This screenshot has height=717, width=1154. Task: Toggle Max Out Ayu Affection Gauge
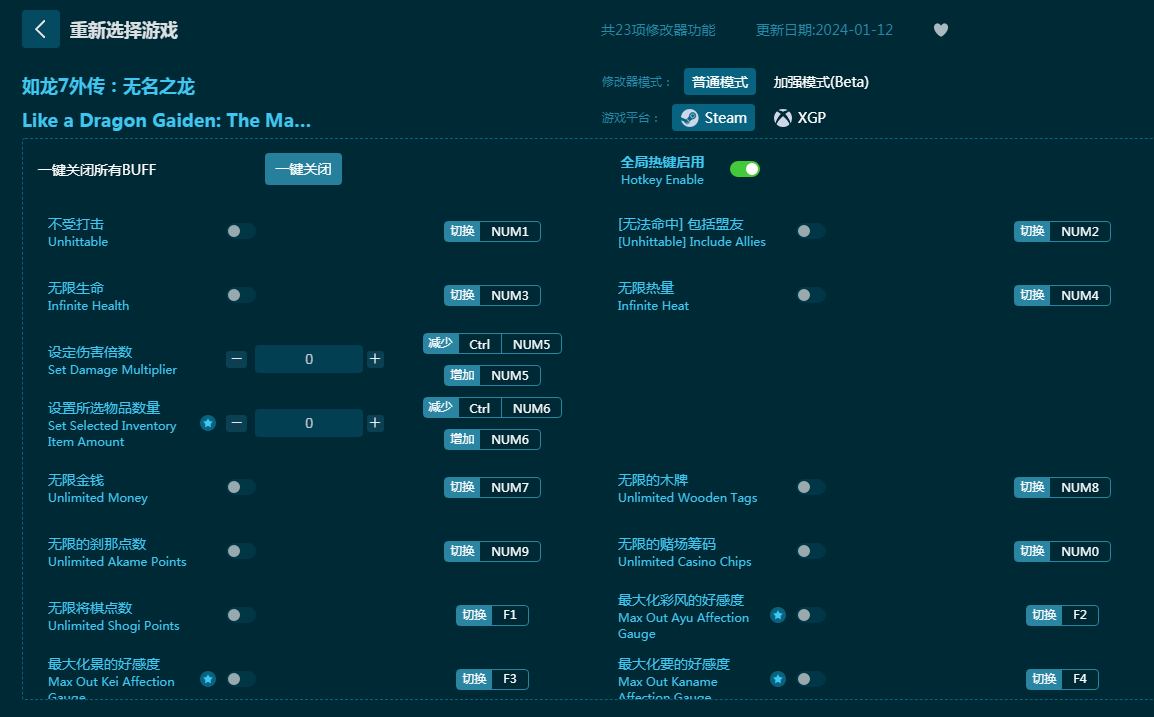pos(810,615)
